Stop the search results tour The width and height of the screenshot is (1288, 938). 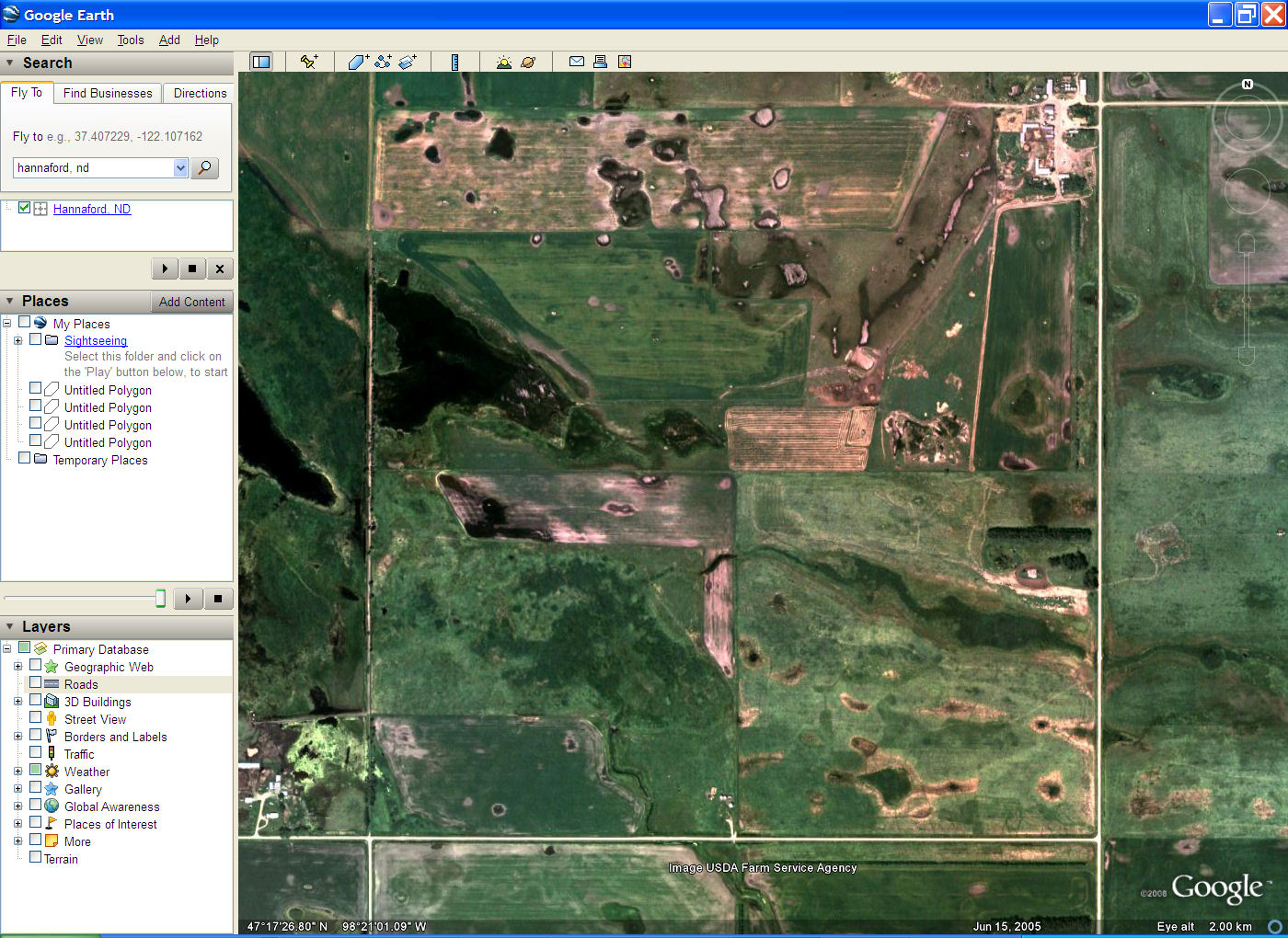[192, 269]
